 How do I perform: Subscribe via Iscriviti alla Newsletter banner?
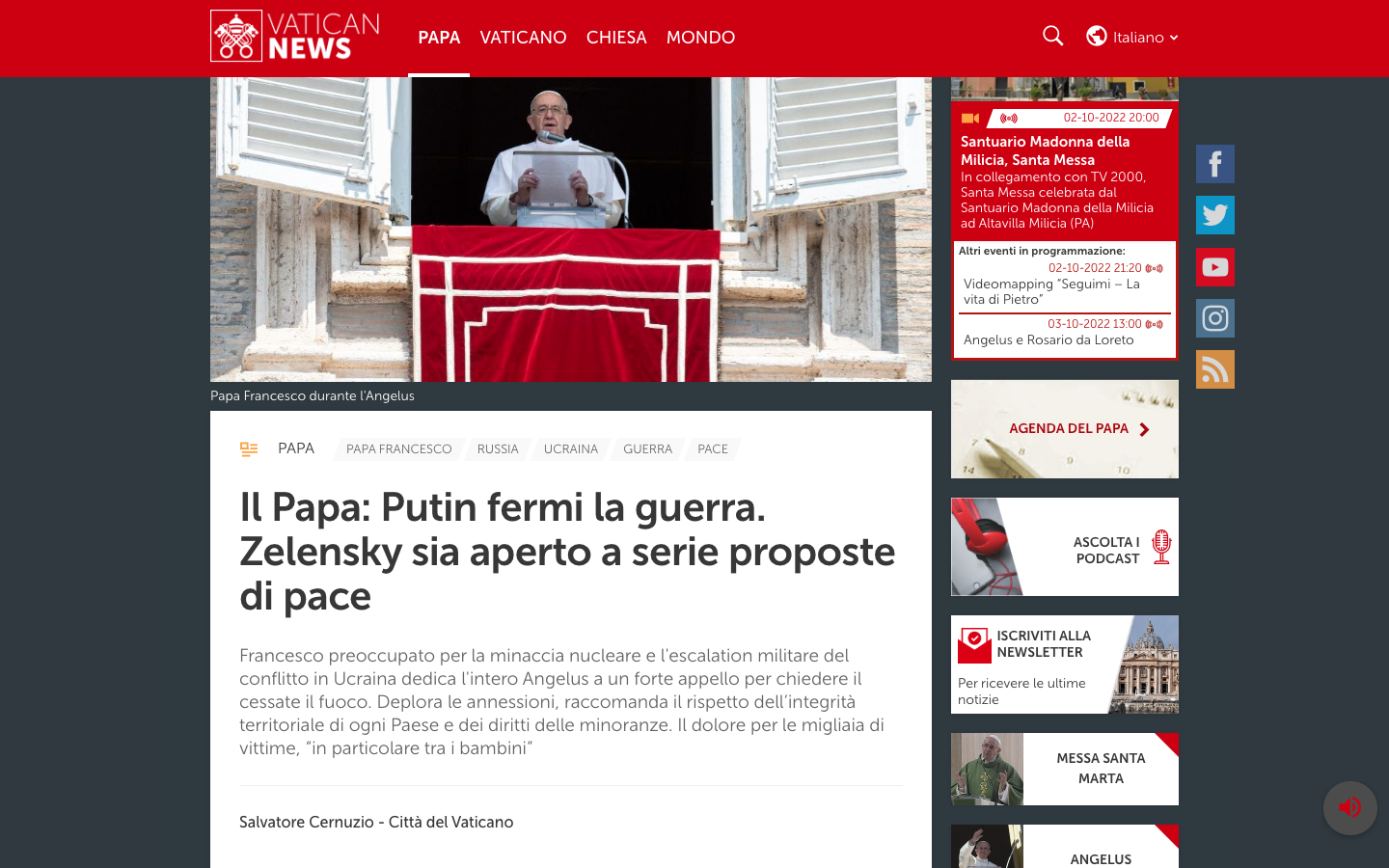pos(1064,665)
